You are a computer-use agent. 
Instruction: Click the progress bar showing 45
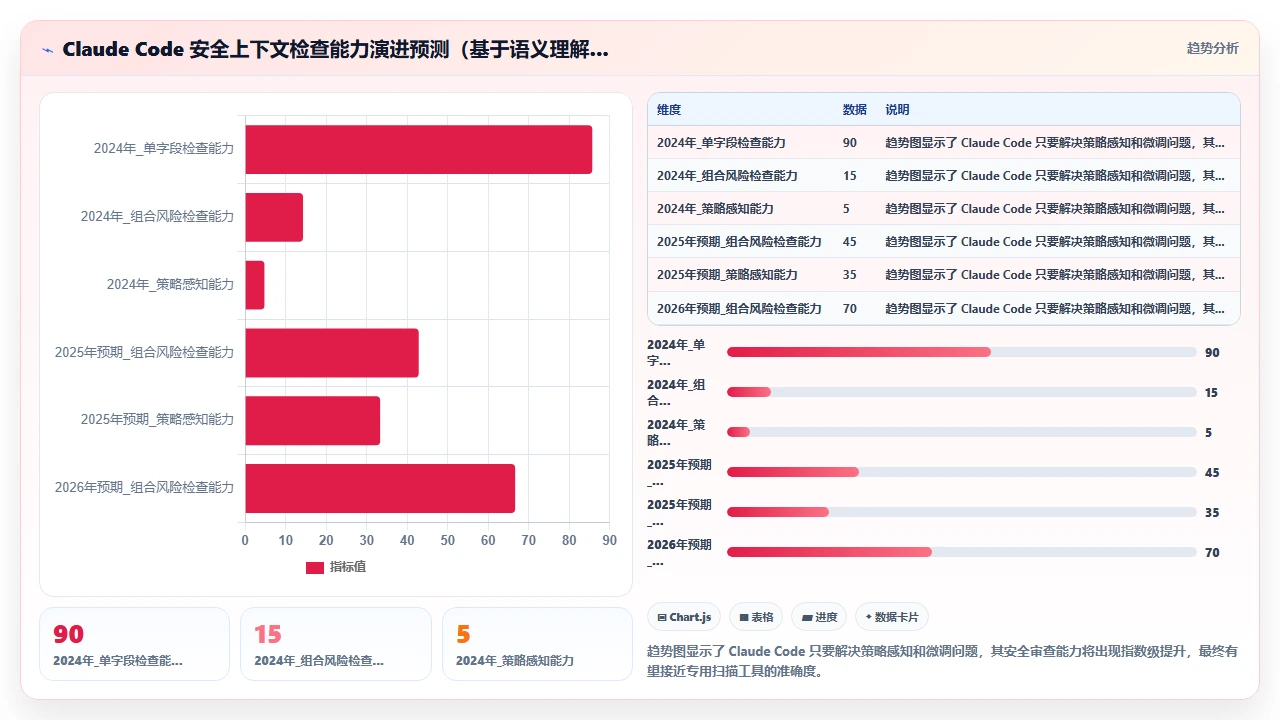pos(961,472)
